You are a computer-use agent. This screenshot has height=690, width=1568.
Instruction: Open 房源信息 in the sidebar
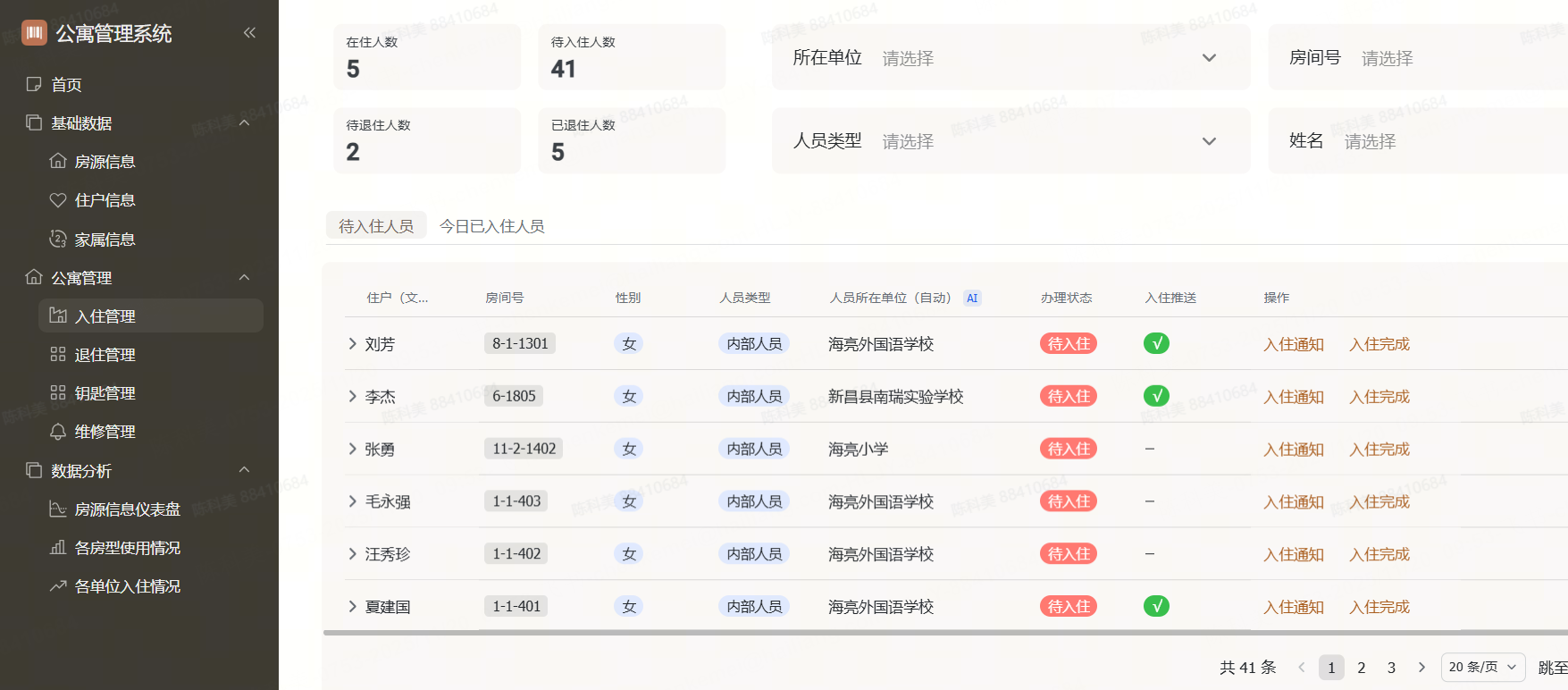tap(105, 162)
